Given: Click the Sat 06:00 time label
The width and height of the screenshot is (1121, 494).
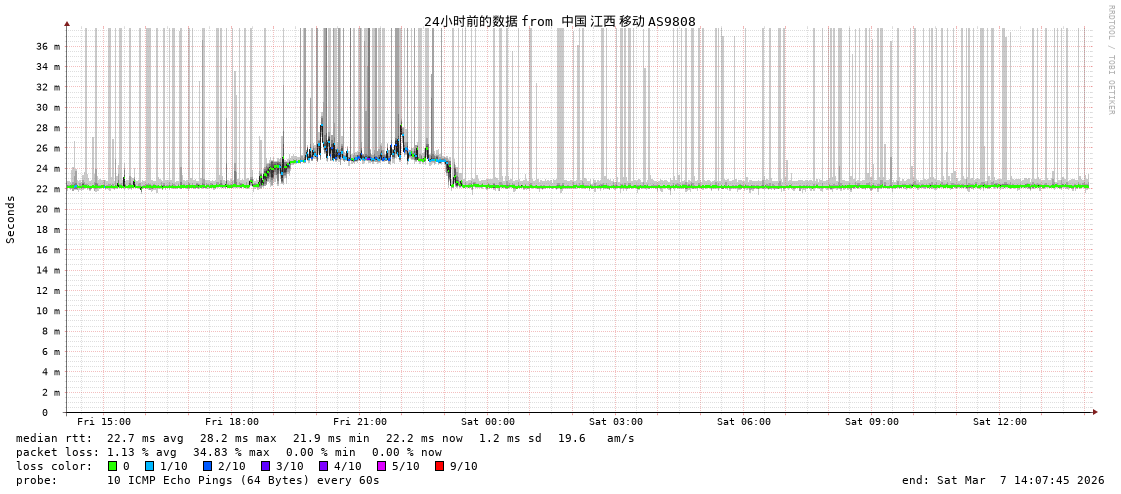Looking at the screenshot, I should pos(744,422).
